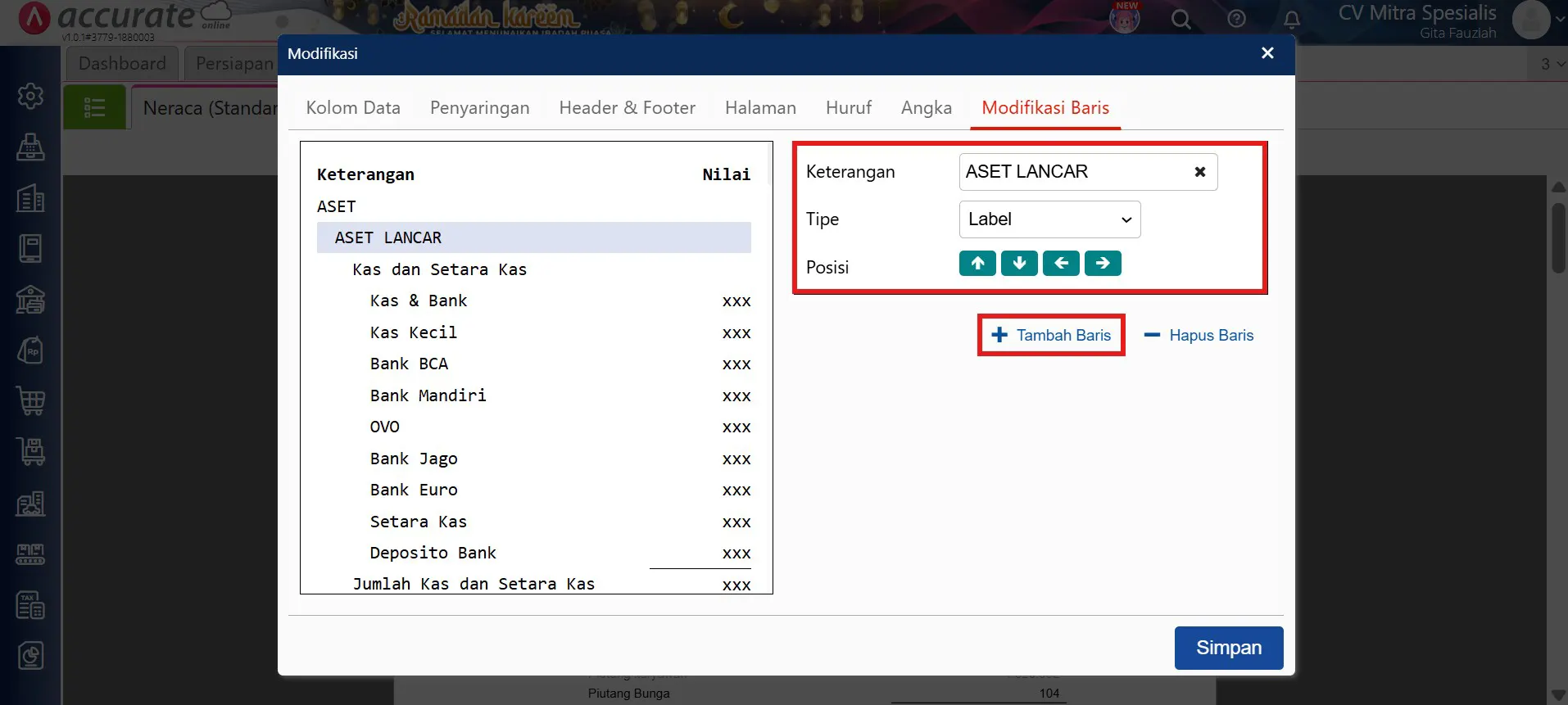1568x705 pixels.
Task: Expand the Tipe dropdown showing Label
Action: point(1049,219)
